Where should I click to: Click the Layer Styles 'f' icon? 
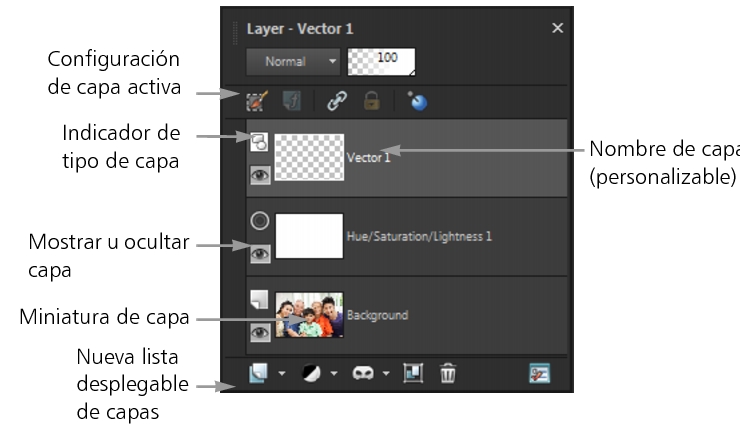click(292, 100)
